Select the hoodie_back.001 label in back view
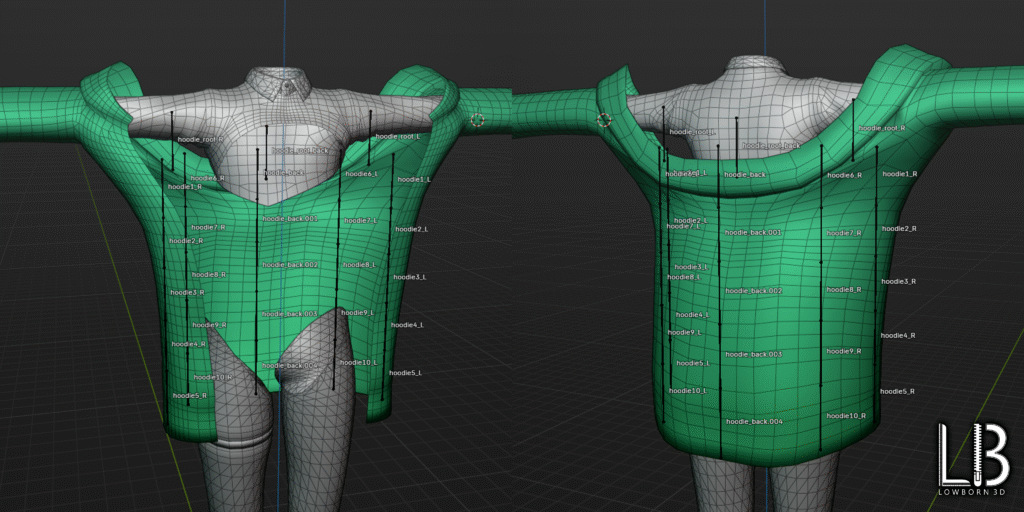Screen dimensions: 1024x512 pyautogui.click(x=753, y=232)
